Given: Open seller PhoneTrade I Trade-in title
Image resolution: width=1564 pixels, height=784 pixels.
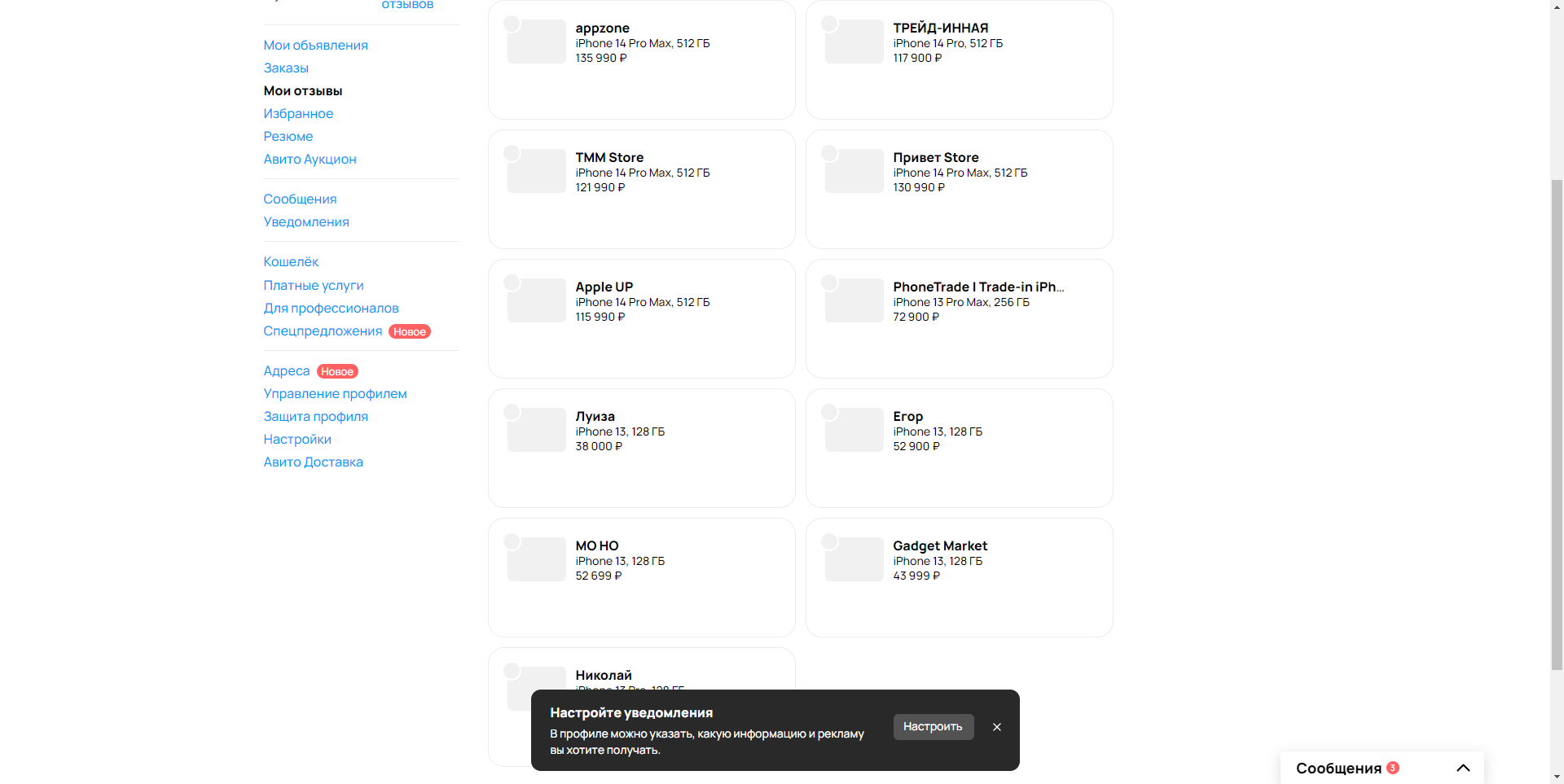Looking at the screenshot, I should tap(978, 287).
